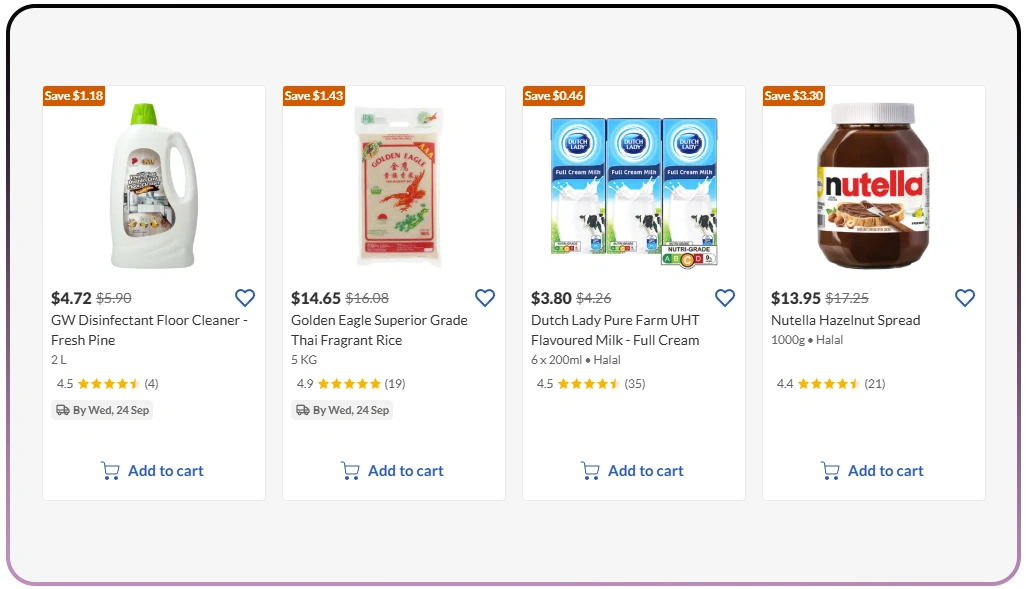Viewport: 1026px width, 589px height.
Task: Open the Dutch Lady Pure Farm UHT Milk listing
Action: 620,331
